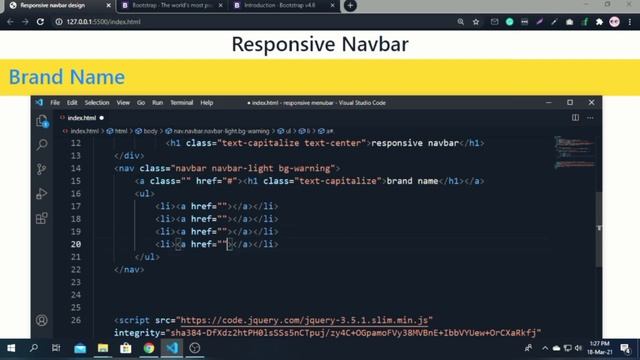Click the editor vertical scrollbar
This screenshot has width=640, height=360.
coord(599,229)
